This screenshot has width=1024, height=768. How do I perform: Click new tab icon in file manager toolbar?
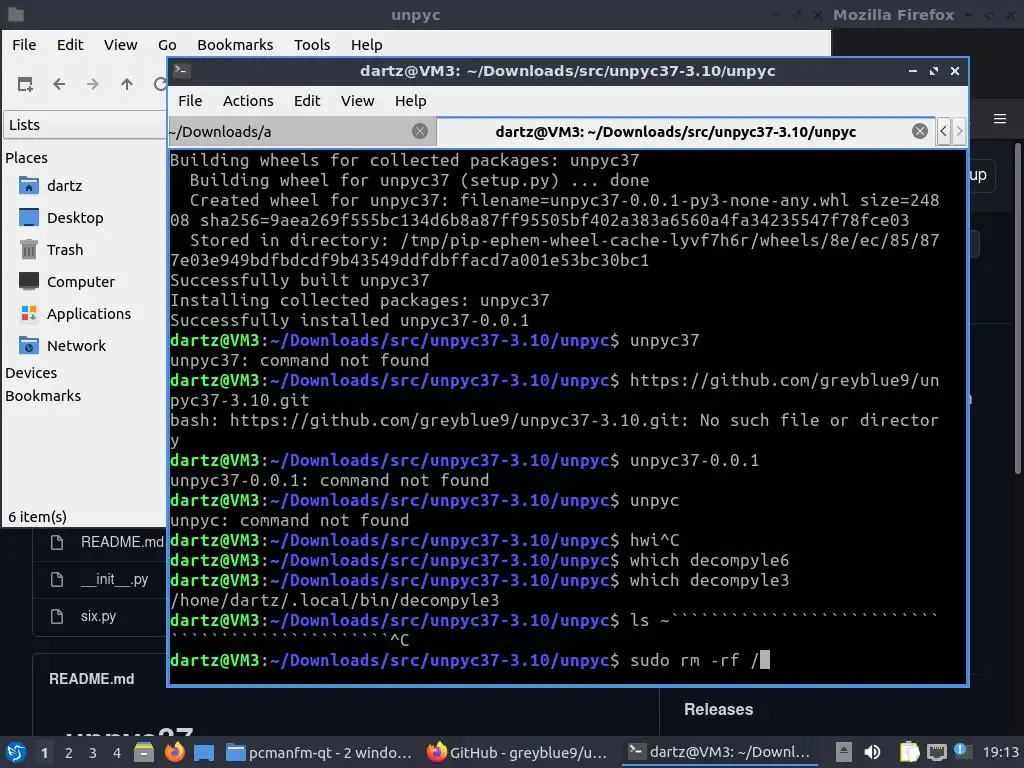tap(25, 84)
